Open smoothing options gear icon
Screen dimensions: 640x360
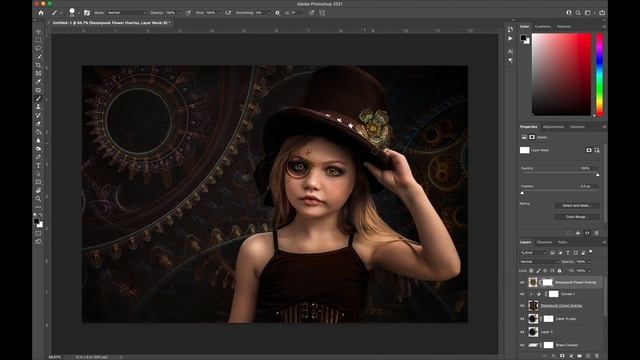(278, 13)
